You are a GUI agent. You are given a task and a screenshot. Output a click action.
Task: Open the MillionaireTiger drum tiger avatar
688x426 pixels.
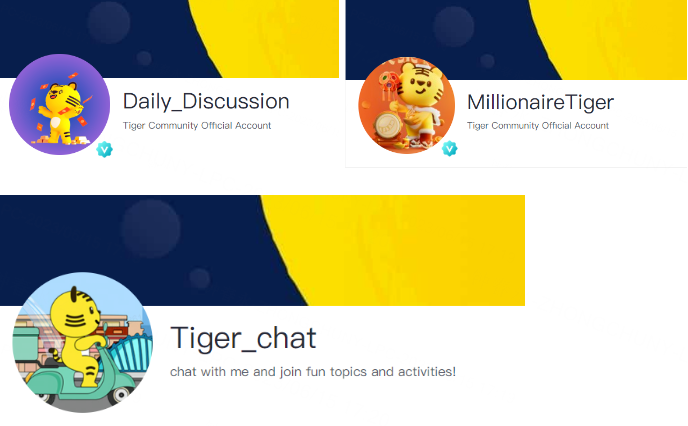(x=406, y=105)
